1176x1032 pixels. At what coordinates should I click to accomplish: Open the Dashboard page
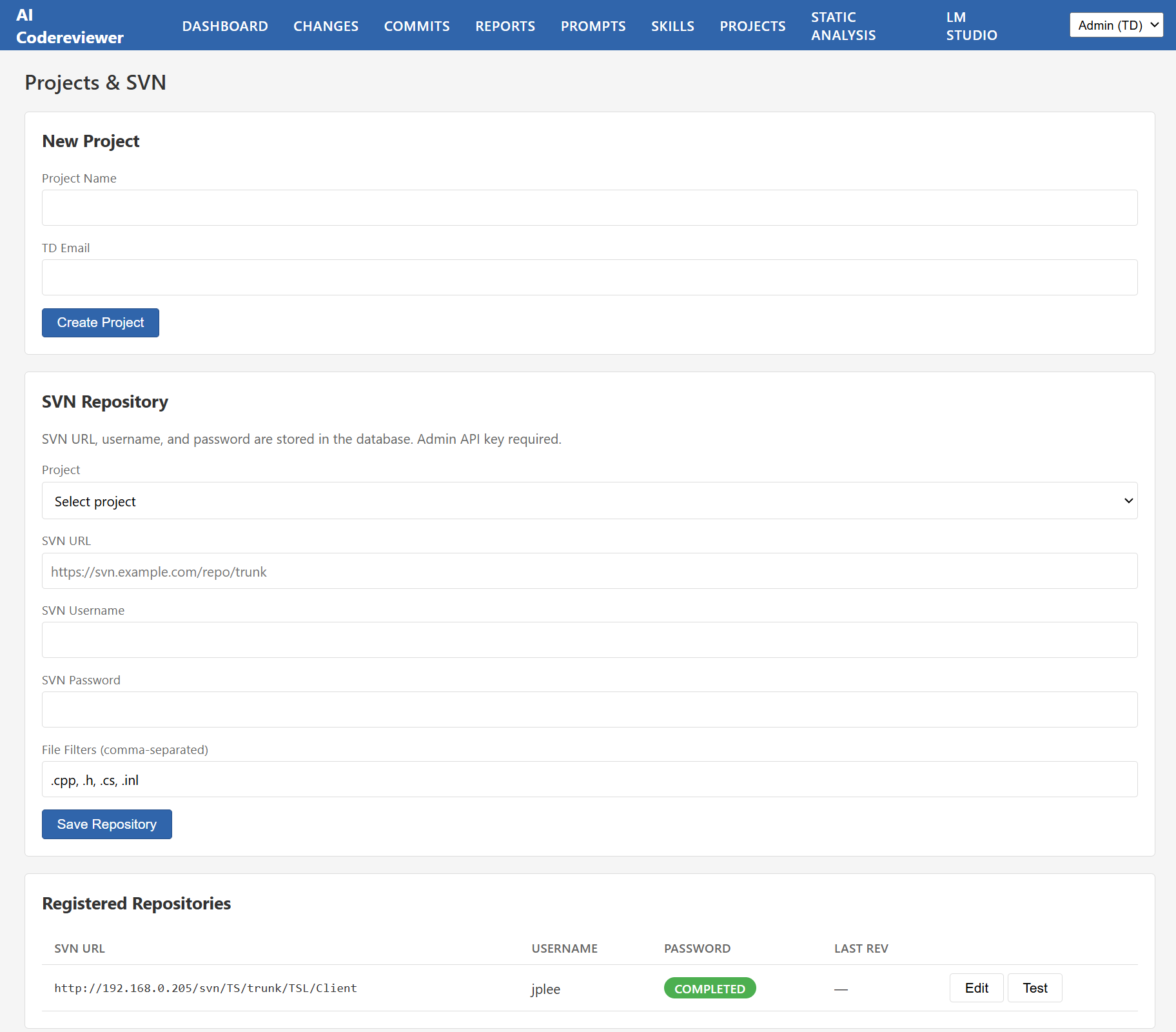[225, 26]
